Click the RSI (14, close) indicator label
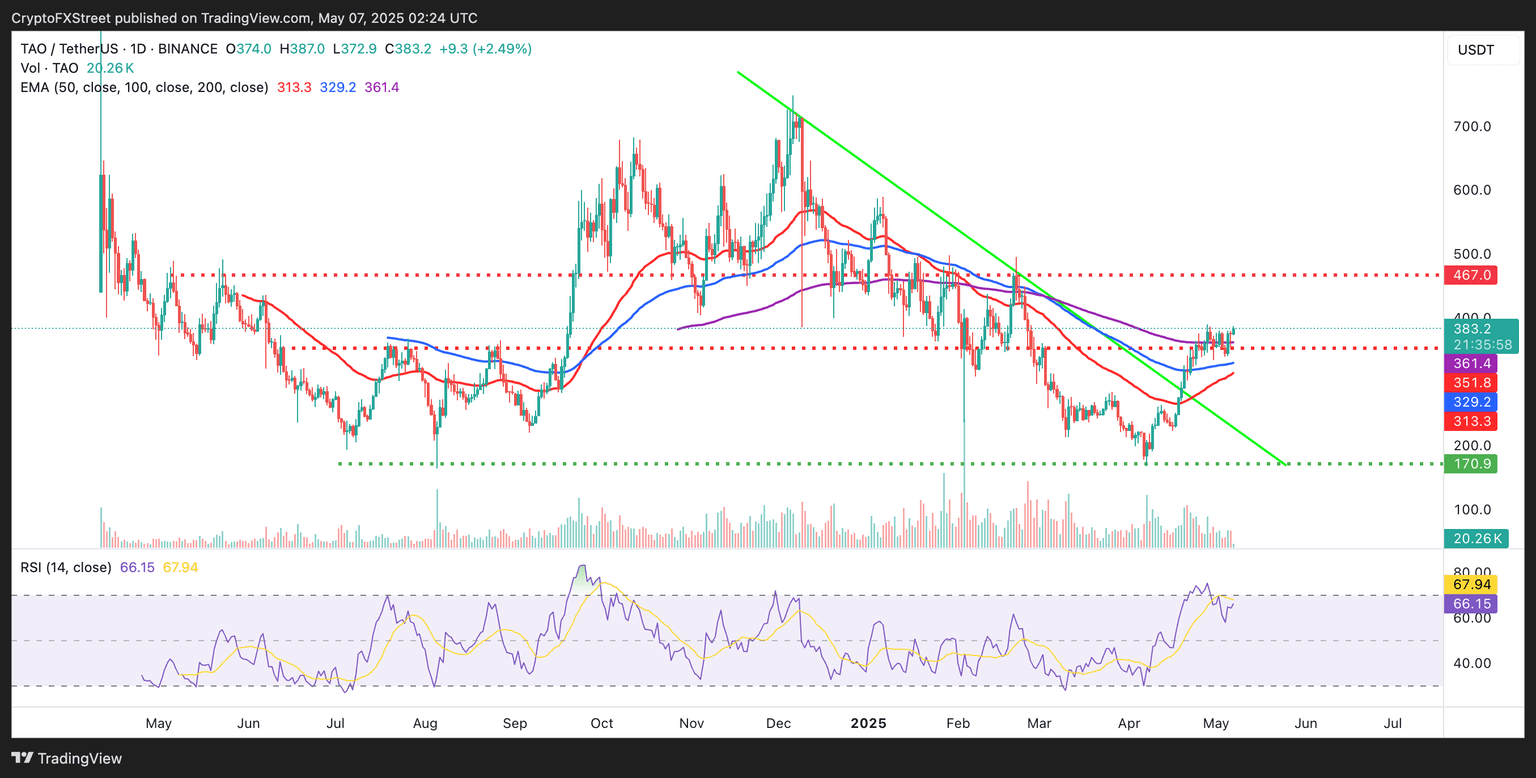Screen dimensions: 1536x778 (x=66, y=567)
